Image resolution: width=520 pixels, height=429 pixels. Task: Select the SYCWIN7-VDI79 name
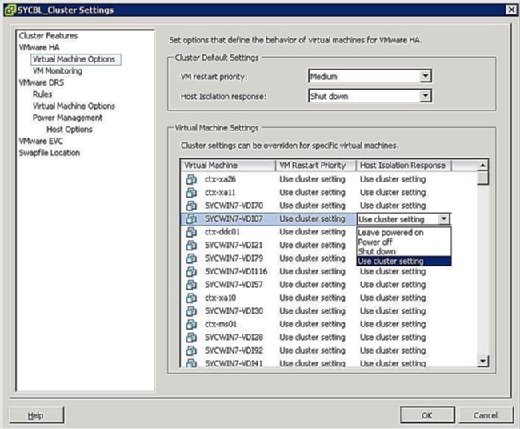(x=234, y=258)
